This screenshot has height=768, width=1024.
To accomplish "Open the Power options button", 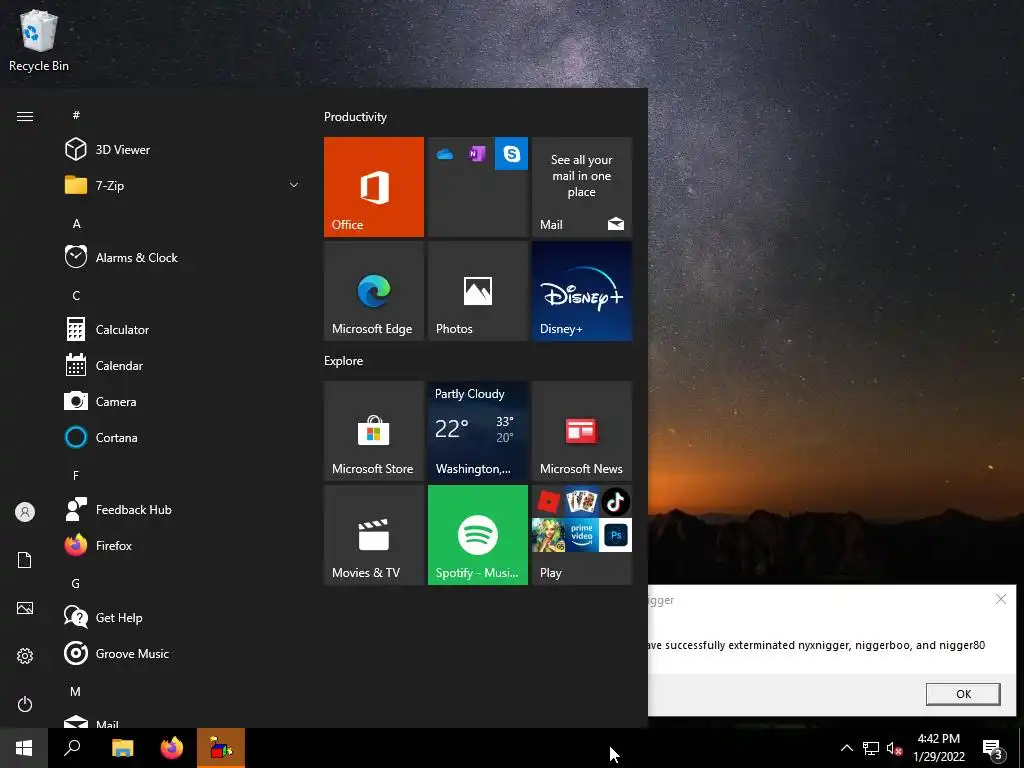I will tap(25, 704).
